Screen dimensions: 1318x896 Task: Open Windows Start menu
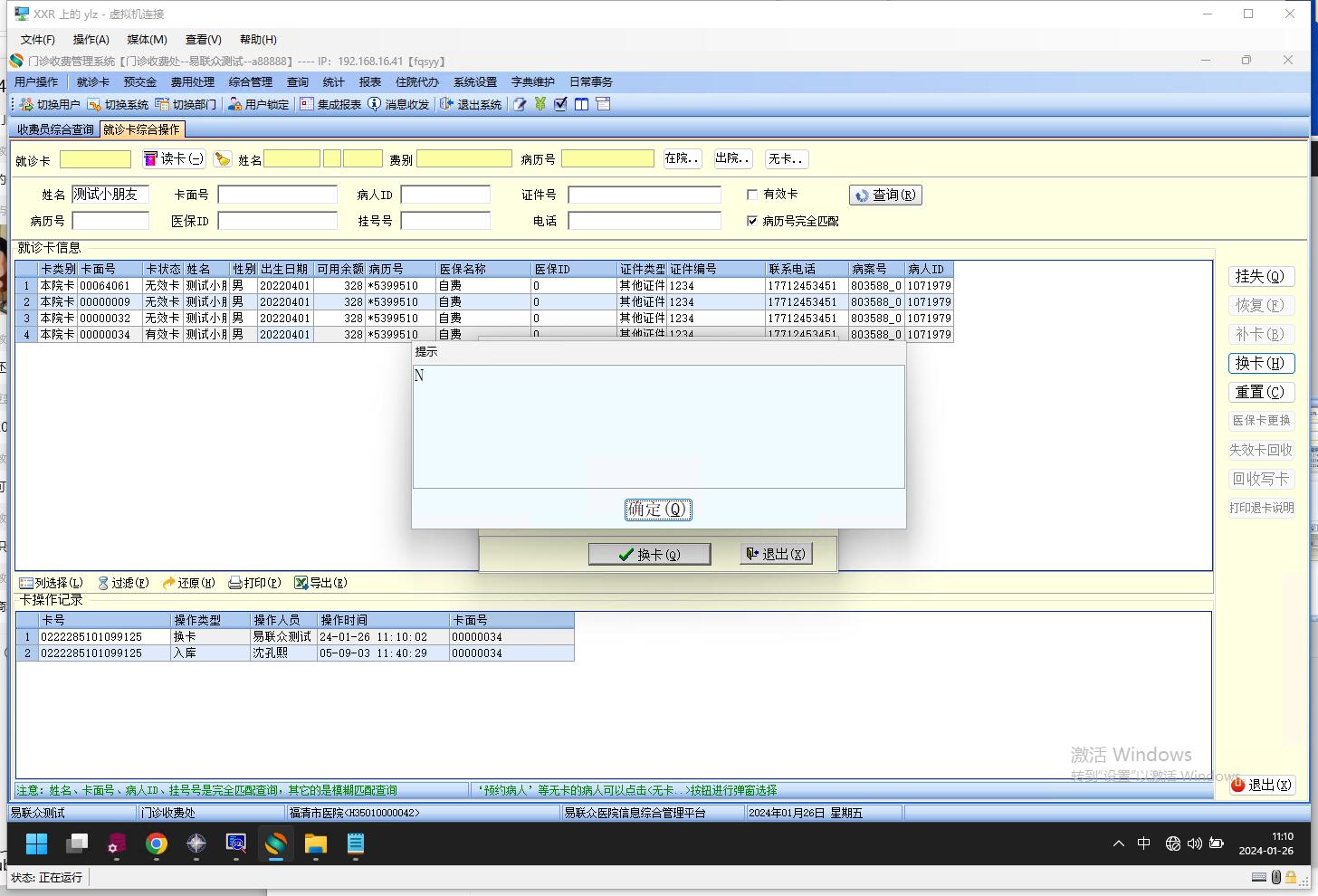(37, 844)
